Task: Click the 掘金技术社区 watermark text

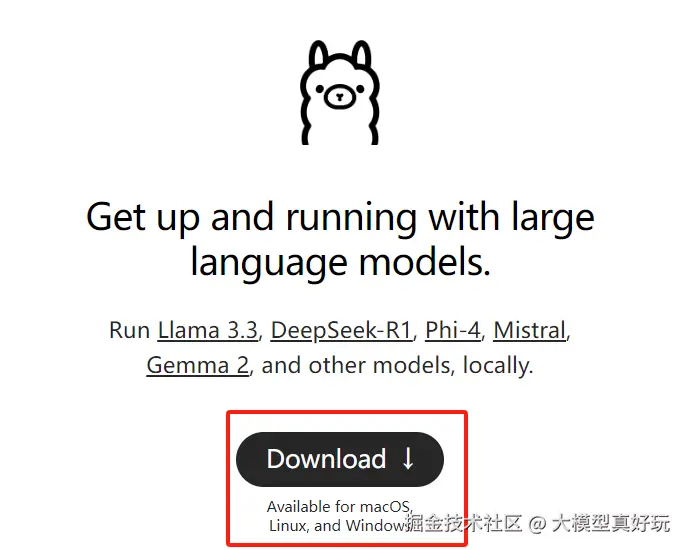Action: coord(463,522)
